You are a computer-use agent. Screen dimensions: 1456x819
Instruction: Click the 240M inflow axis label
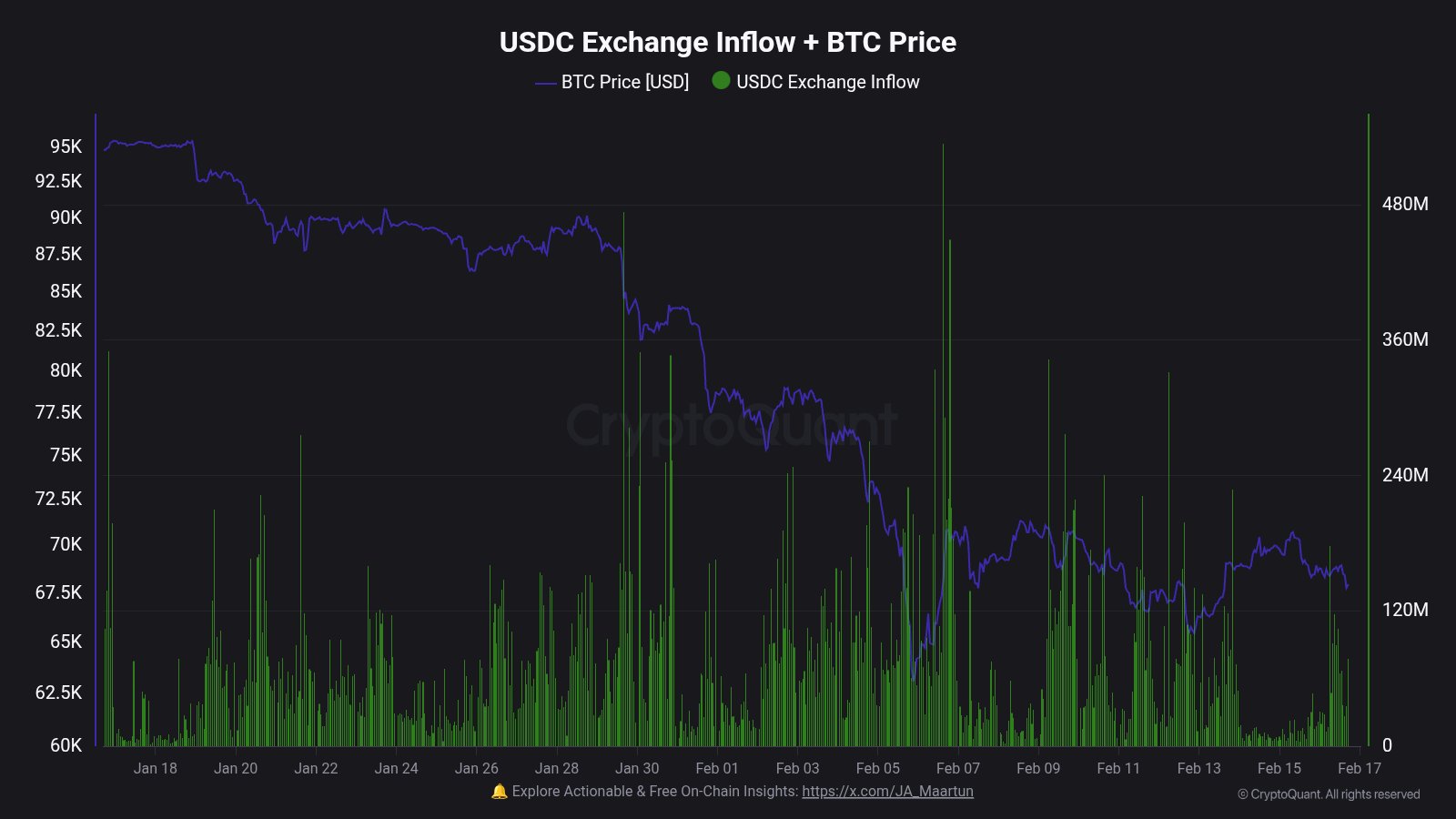point(1404,475)
